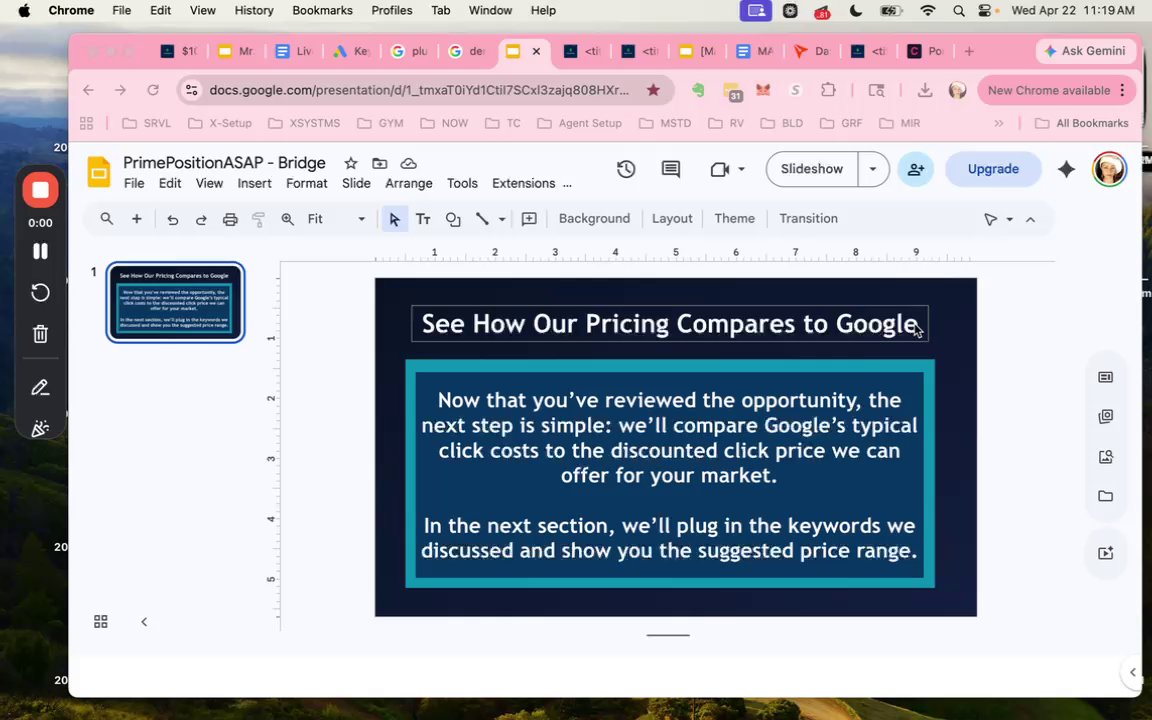The height and width of the screenshot is (720, 1152).
Task: Add a new slide with plus
Action: click(137, 219)
